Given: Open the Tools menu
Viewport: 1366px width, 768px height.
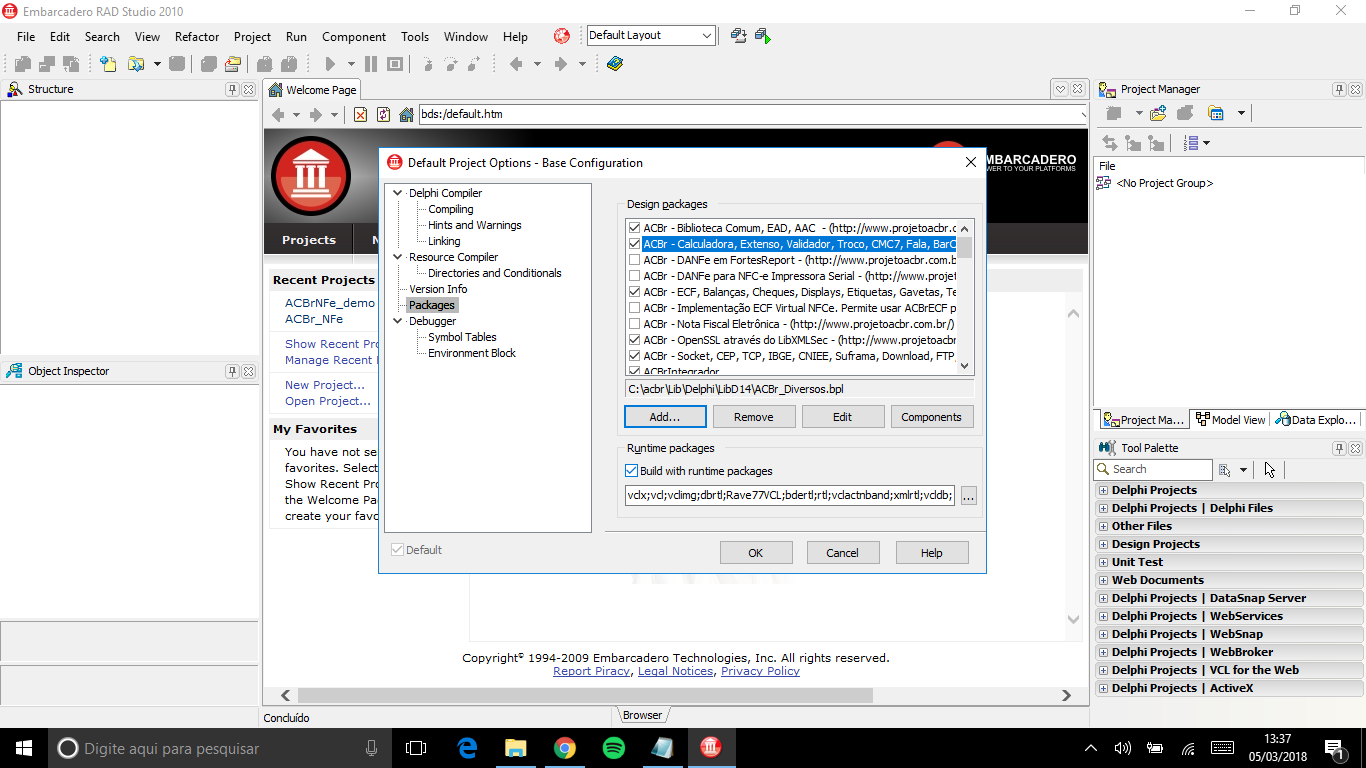Looking at the screenshot, I should click(415, 37).
